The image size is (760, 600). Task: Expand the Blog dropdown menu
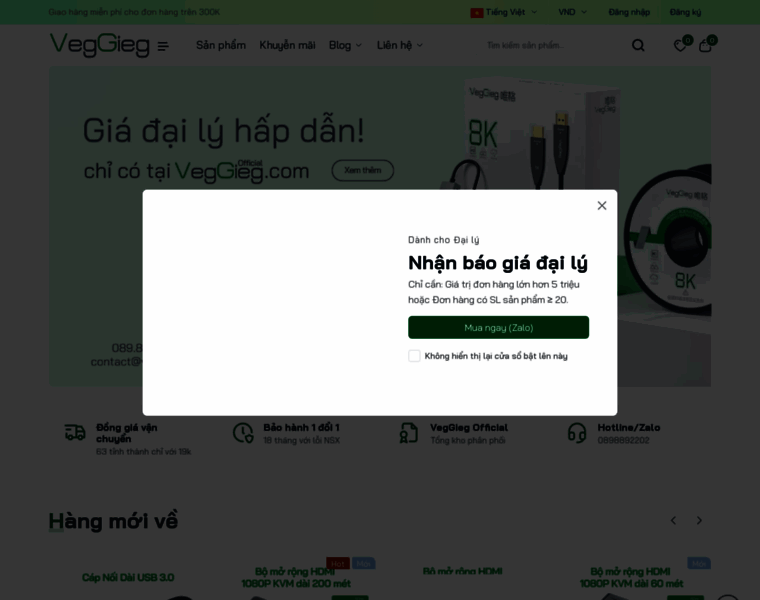pyautogui.click(x=345, y=45)
